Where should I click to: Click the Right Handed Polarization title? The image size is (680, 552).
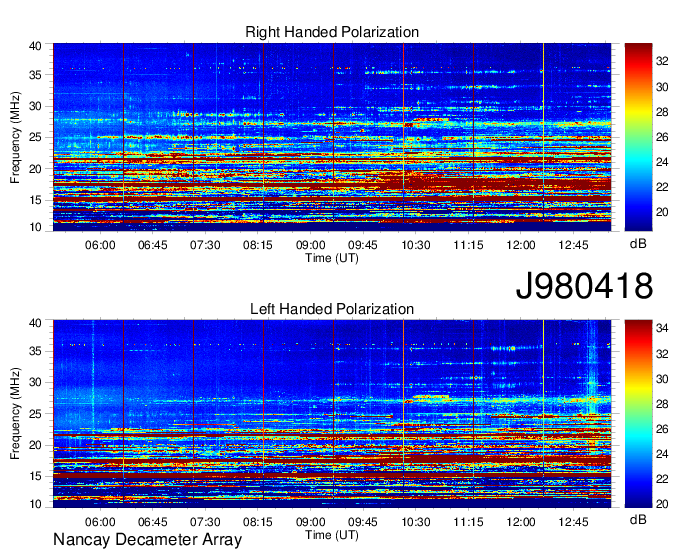pyautogui.click(x=332, y=32)
